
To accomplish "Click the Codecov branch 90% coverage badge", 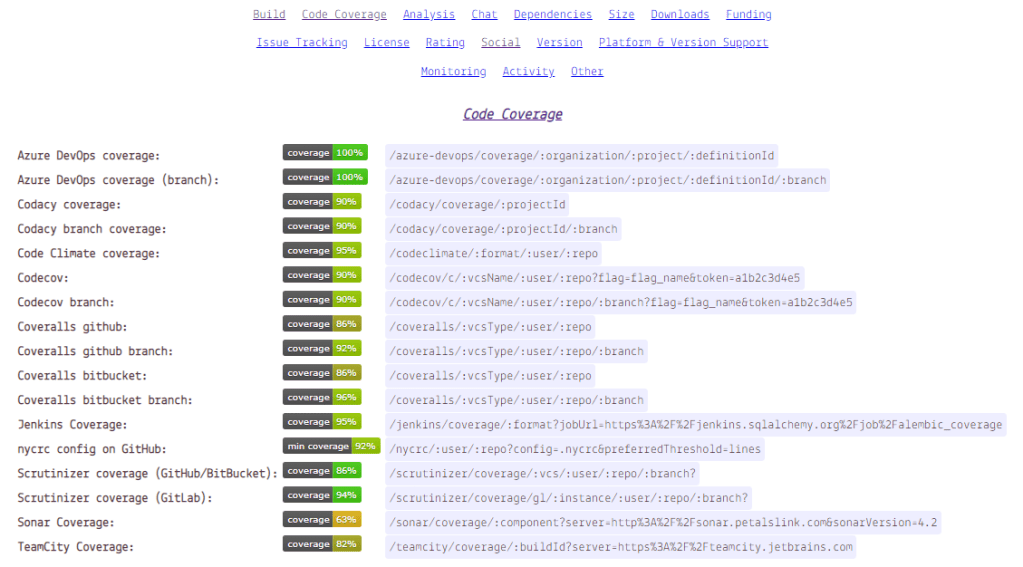I will [x=321, y=300].
